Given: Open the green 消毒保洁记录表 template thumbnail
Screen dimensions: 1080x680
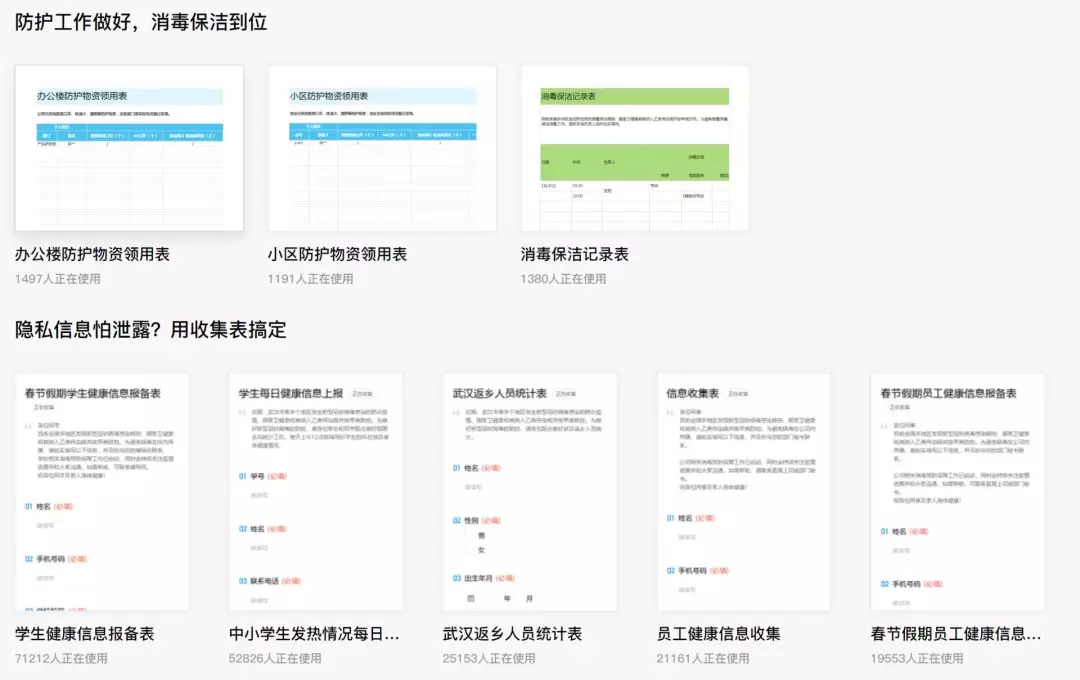Looking at the screenshot, I should 635,148.
